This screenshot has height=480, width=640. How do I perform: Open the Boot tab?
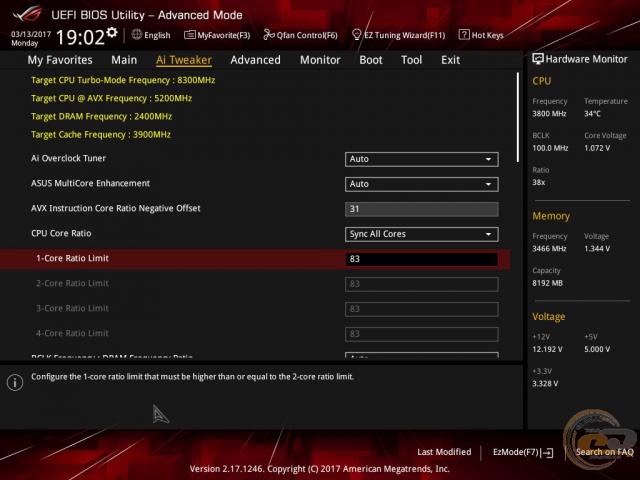371,60
